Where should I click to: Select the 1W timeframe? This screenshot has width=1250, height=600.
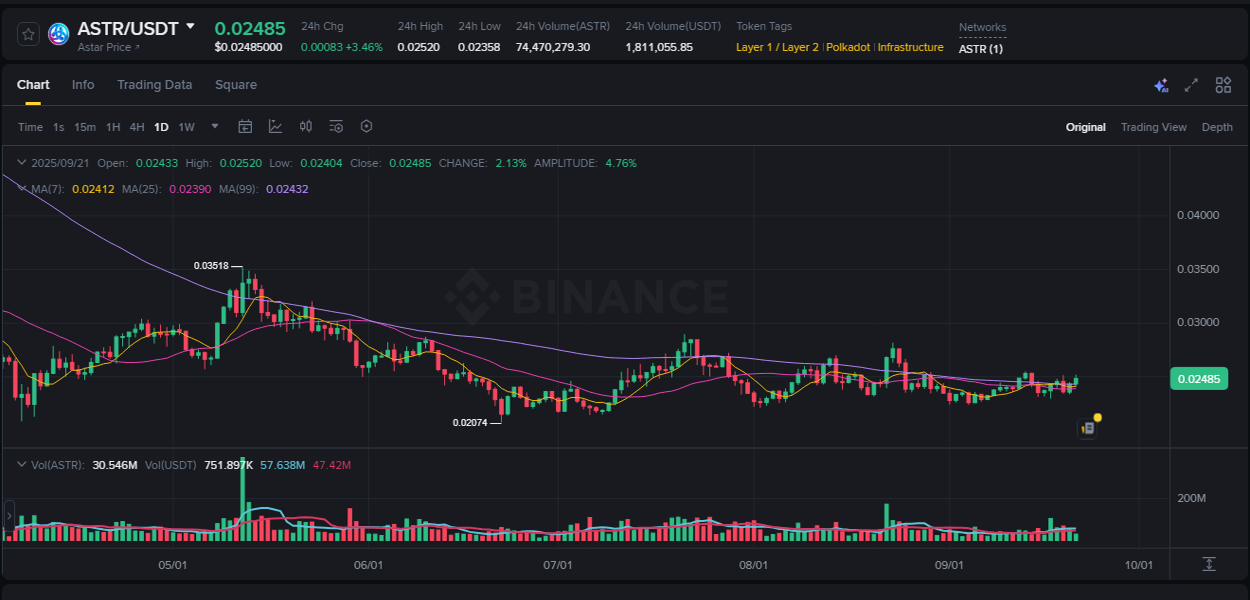(186, 127)
